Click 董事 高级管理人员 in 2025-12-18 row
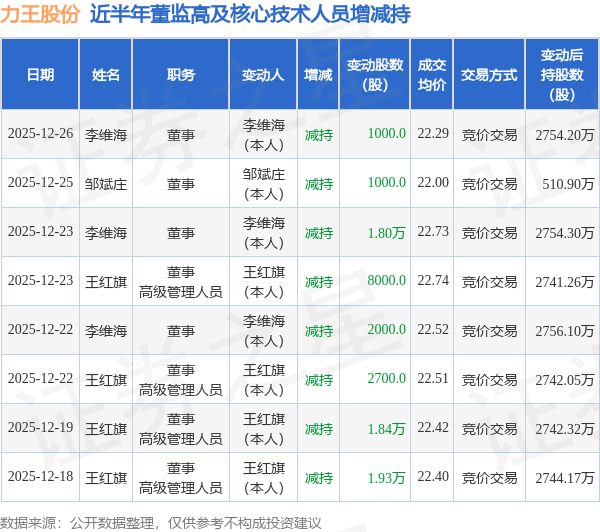 click(x=181, y=478)
